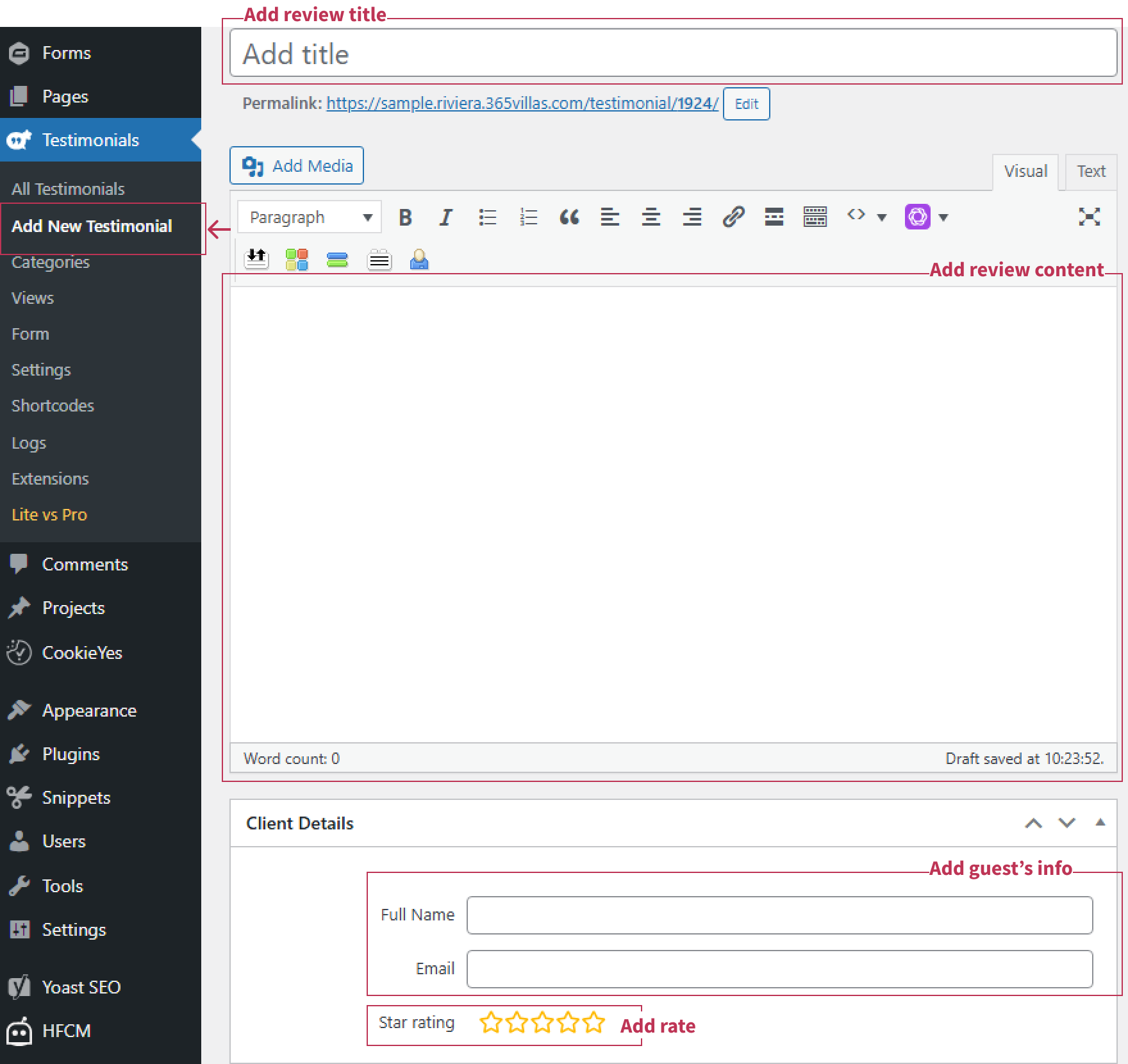Align text left
Screen dimensions: 1128x1064
[610, 217]
